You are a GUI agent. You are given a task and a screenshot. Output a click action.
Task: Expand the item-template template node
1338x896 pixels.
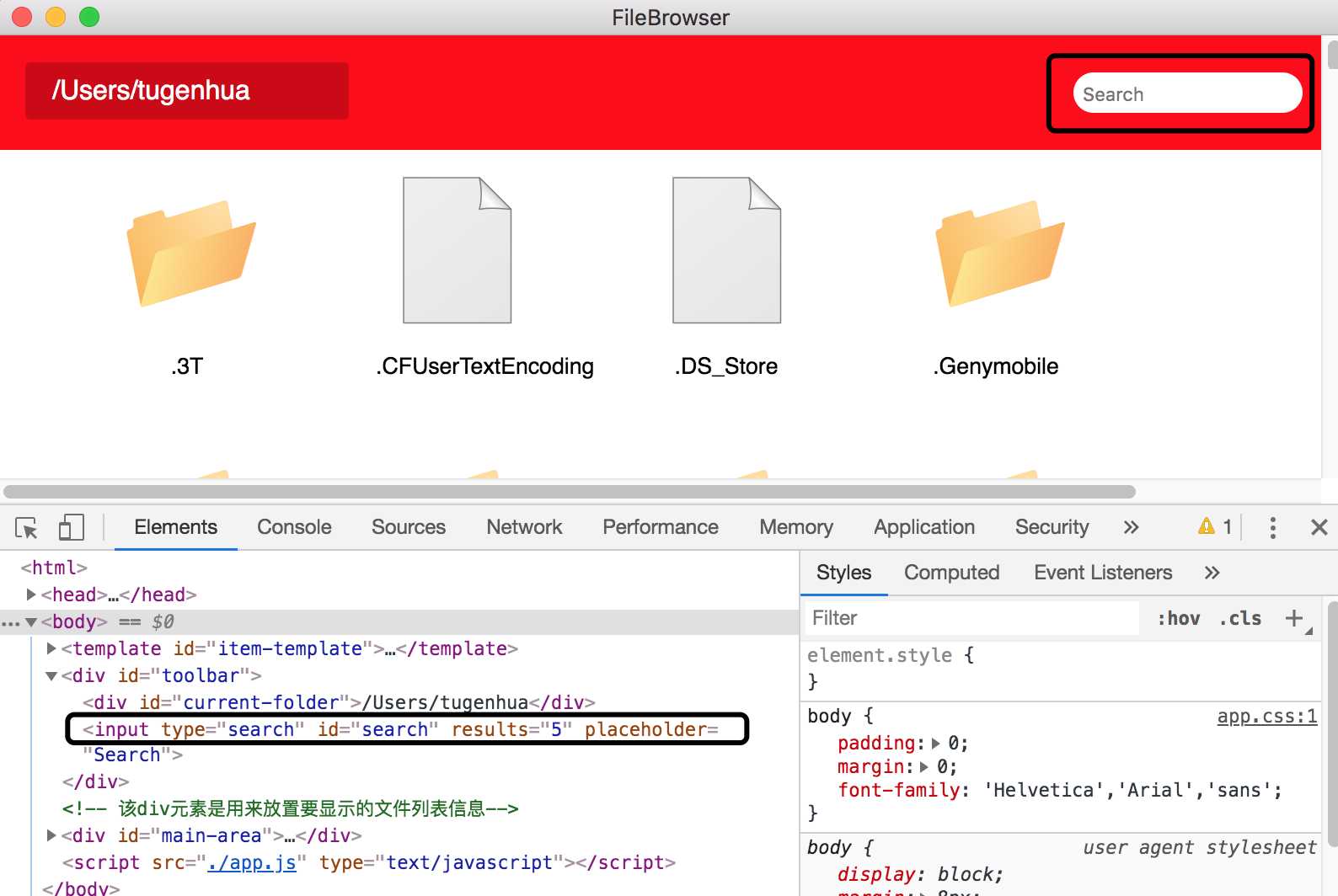click(x=51, y=648)
